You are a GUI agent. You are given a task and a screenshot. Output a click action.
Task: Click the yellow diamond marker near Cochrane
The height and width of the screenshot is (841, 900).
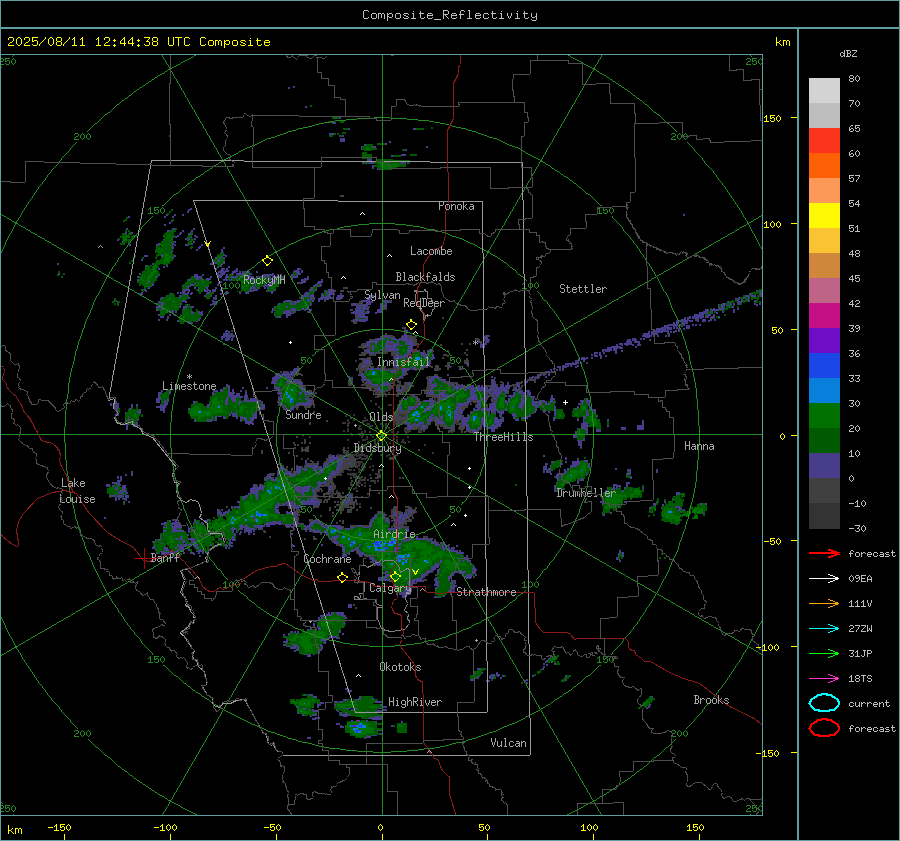point(342,578)
